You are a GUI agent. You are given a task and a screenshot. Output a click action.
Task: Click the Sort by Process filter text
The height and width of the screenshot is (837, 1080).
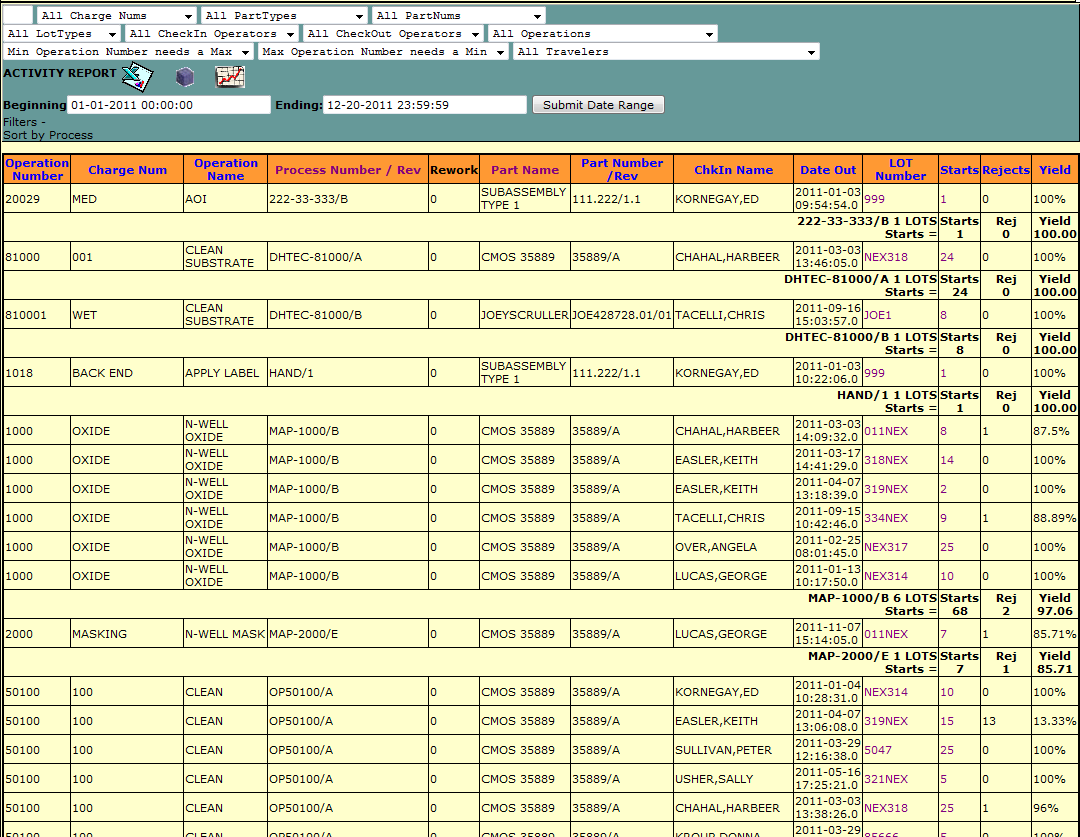48,135
